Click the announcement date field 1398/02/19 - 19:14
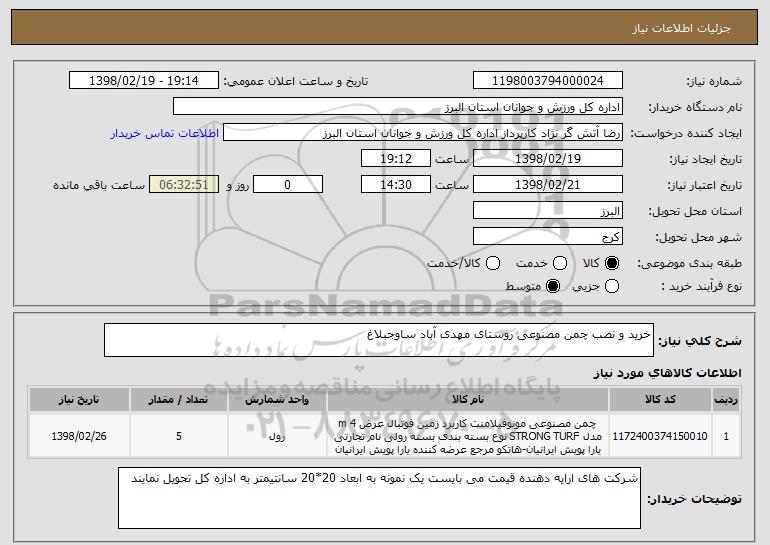770x545 pixels. click(144, 81)
